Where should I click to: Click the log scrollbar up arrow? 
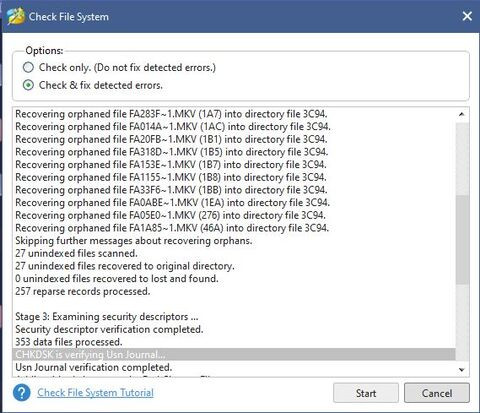[x=462, y=114]
